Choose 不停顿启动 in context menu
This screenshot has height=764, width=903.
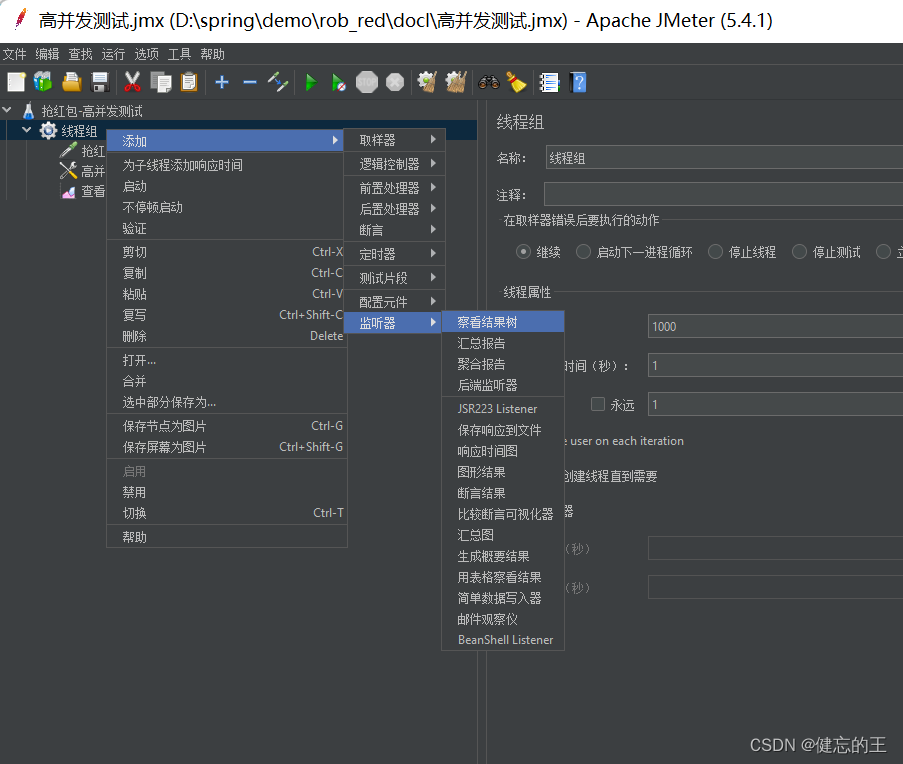pyautogui.click(x=227, y=207)
